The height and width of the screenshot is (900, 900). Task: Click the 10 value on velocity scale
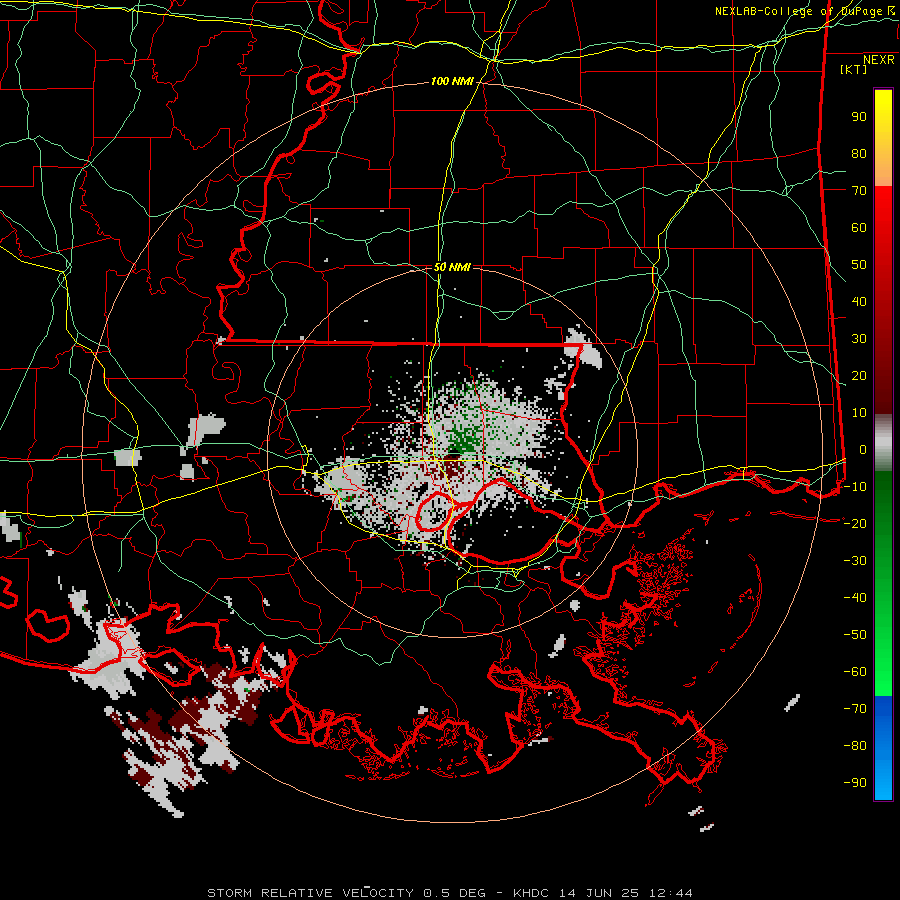click(859, 413)
